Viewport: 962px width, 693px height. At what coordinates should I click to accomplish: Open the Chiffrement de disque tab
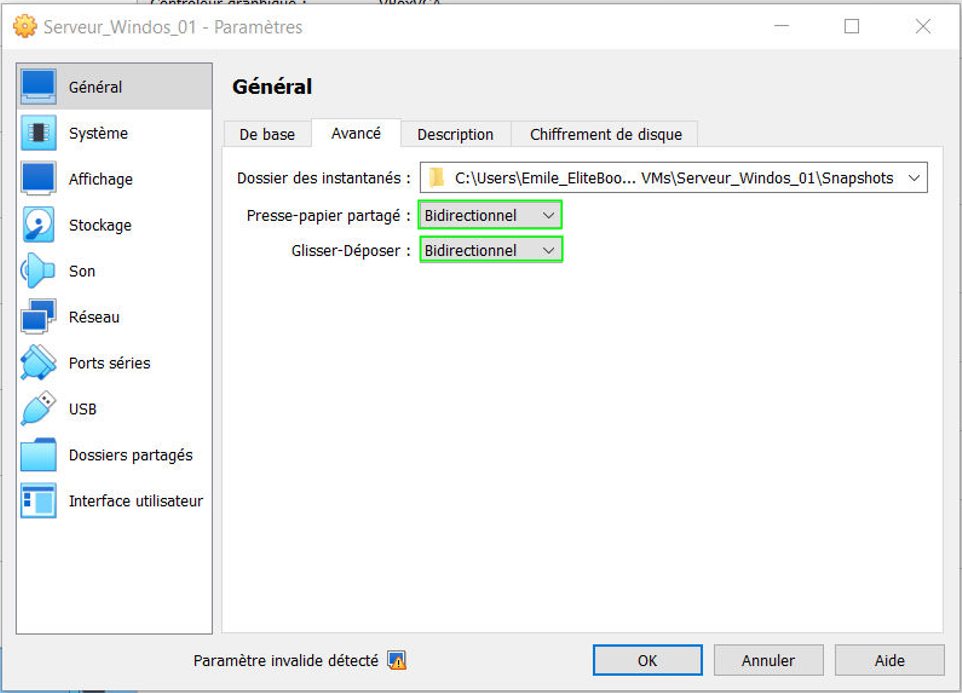605,134
